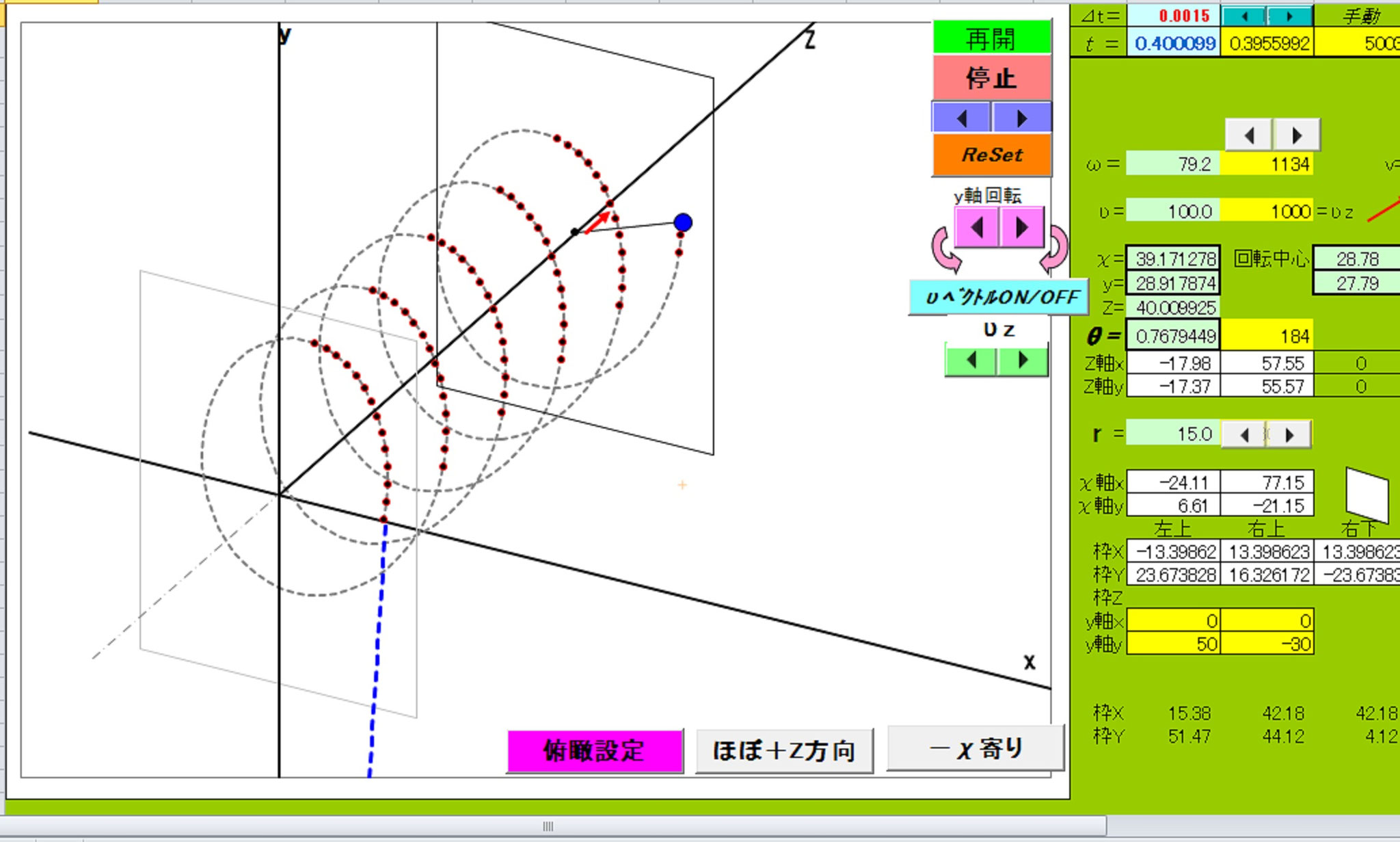Select the χ軸y cell 6.61
Image resolution: width=1400 pixels, height=842 pixels.
(x=1173, y=506)
